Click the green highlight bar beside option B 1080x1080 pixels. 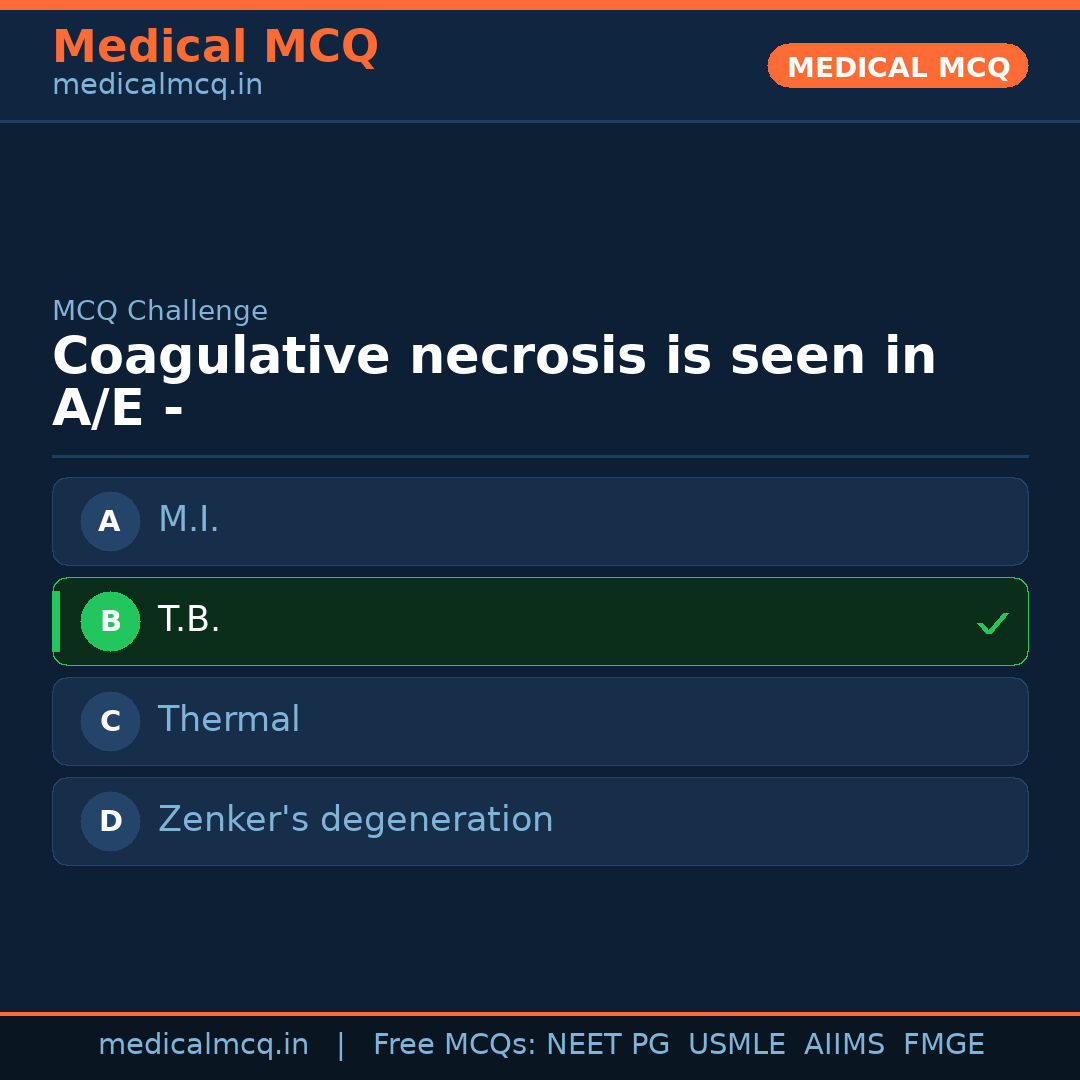coord(56,621)
